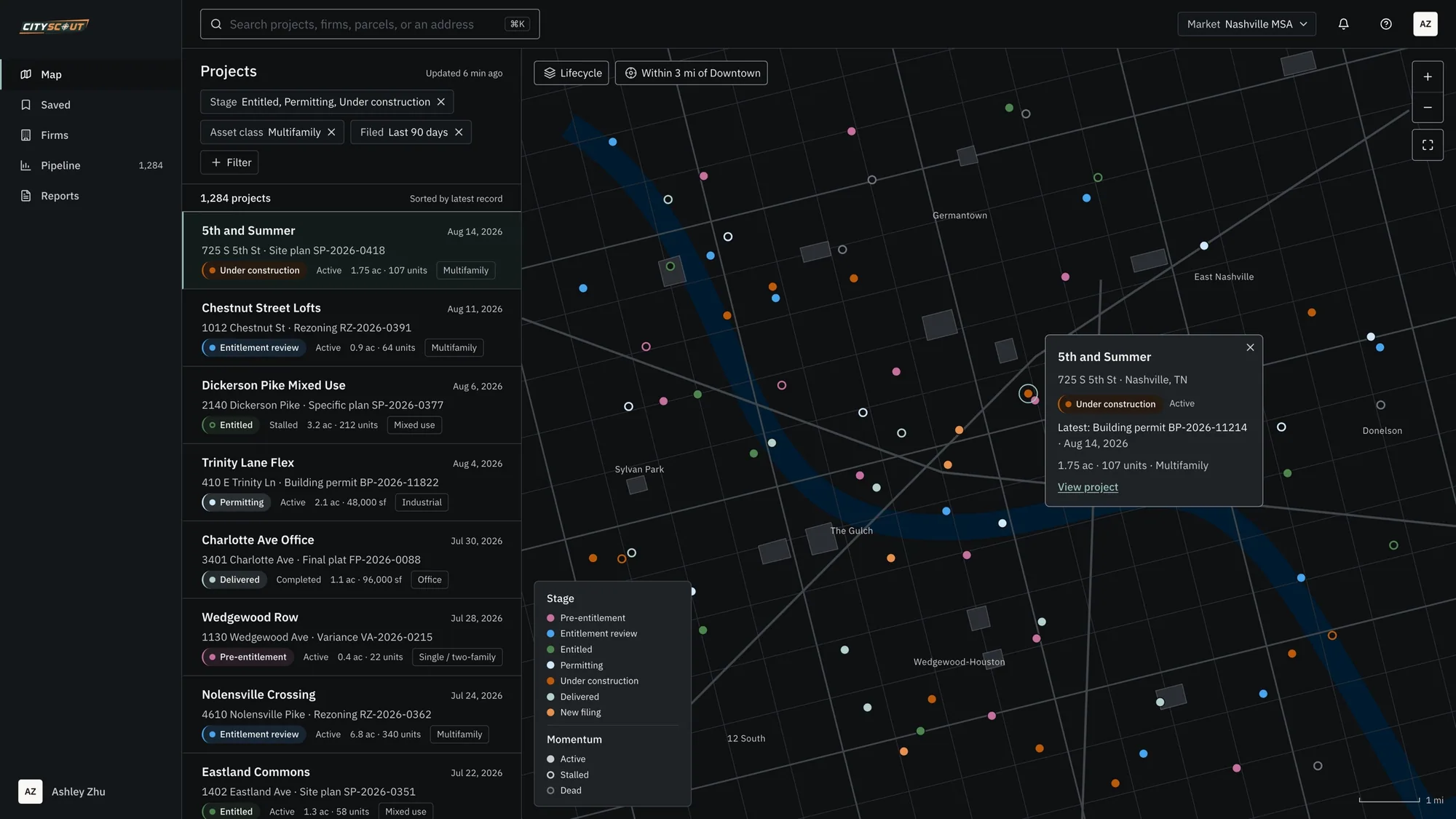Click the CityScout logo
The height and width of the screenshot is (819, 1456).
pos(55,26)
